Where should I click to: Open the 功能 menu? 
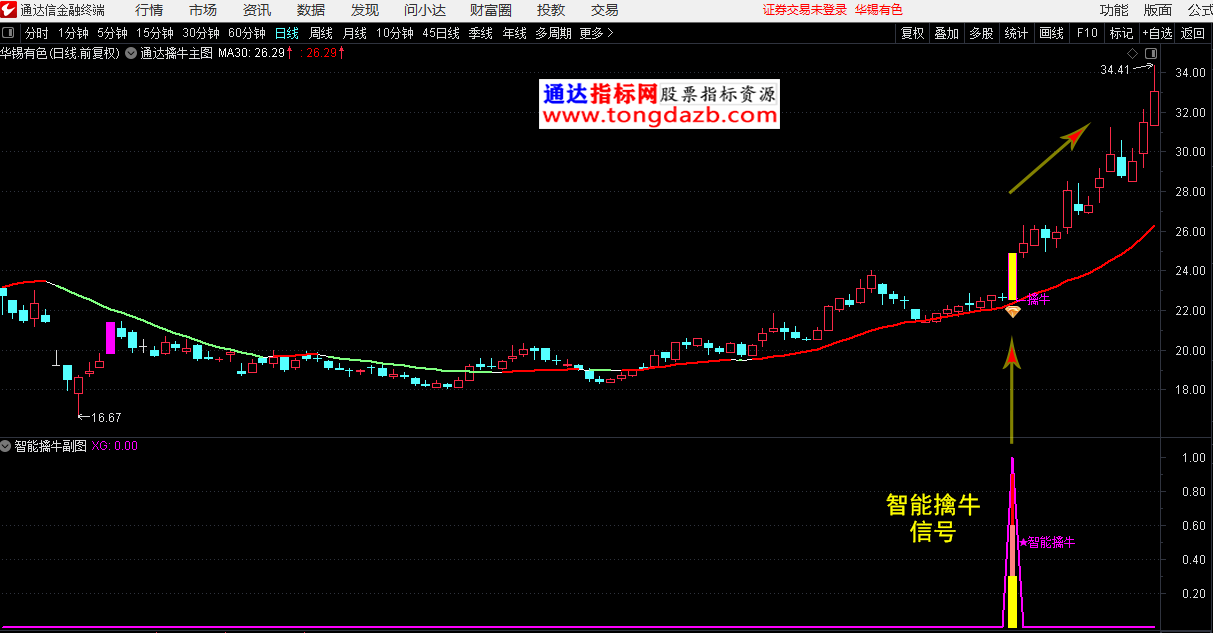tap(1114, 10)
